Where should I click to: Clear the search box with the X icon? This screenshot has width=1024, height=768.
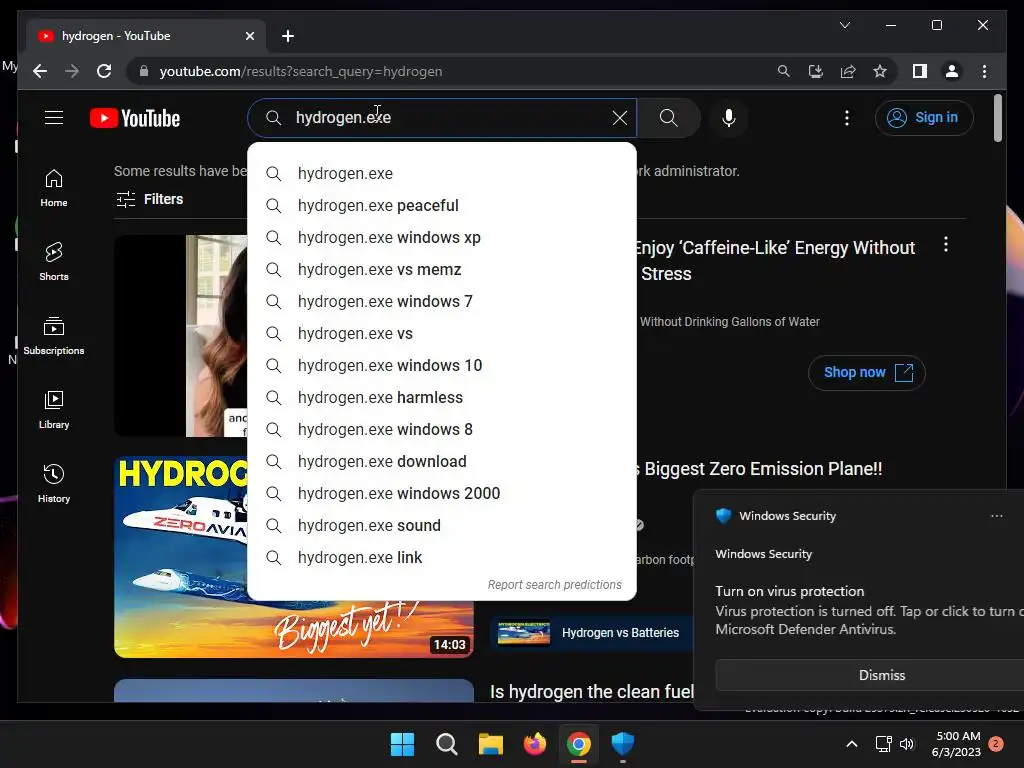620,118
